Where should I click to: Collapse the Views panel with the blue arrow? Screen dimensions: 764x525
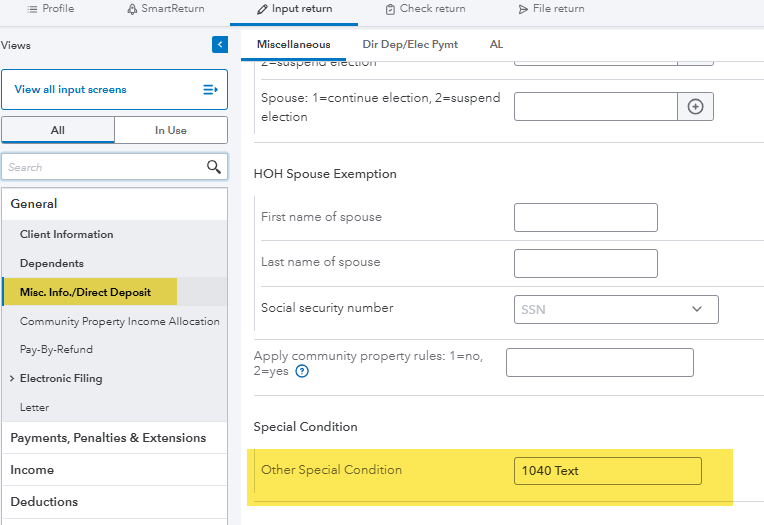click(220, 45)
